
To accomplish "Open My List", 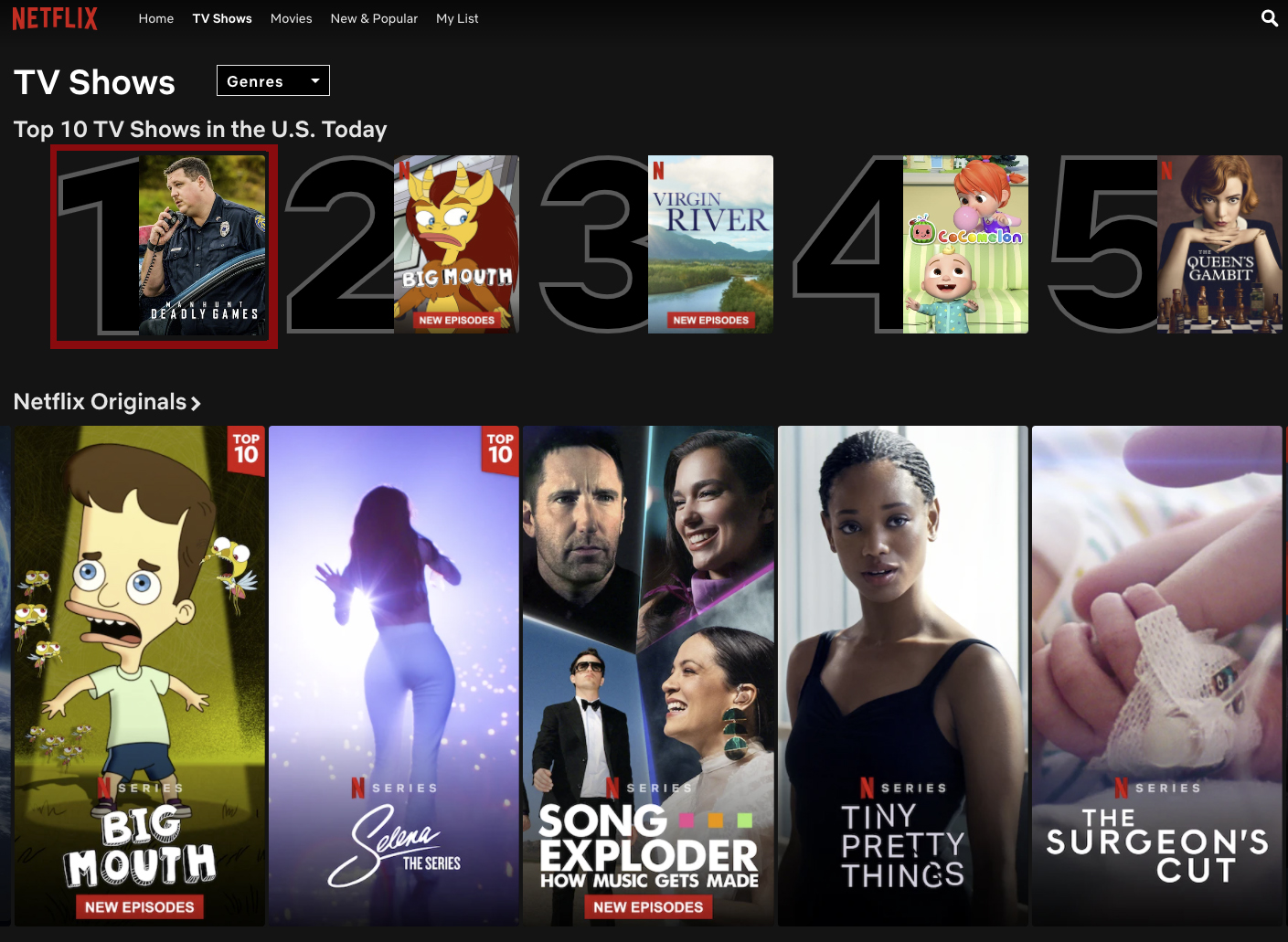I will [457, 18].
